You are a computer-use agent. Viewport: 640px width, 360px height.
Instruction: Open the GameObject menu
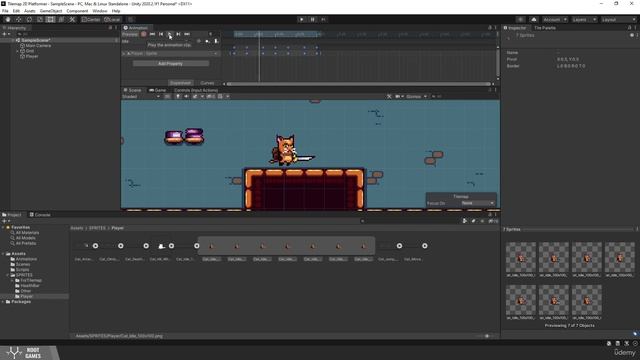51,11
